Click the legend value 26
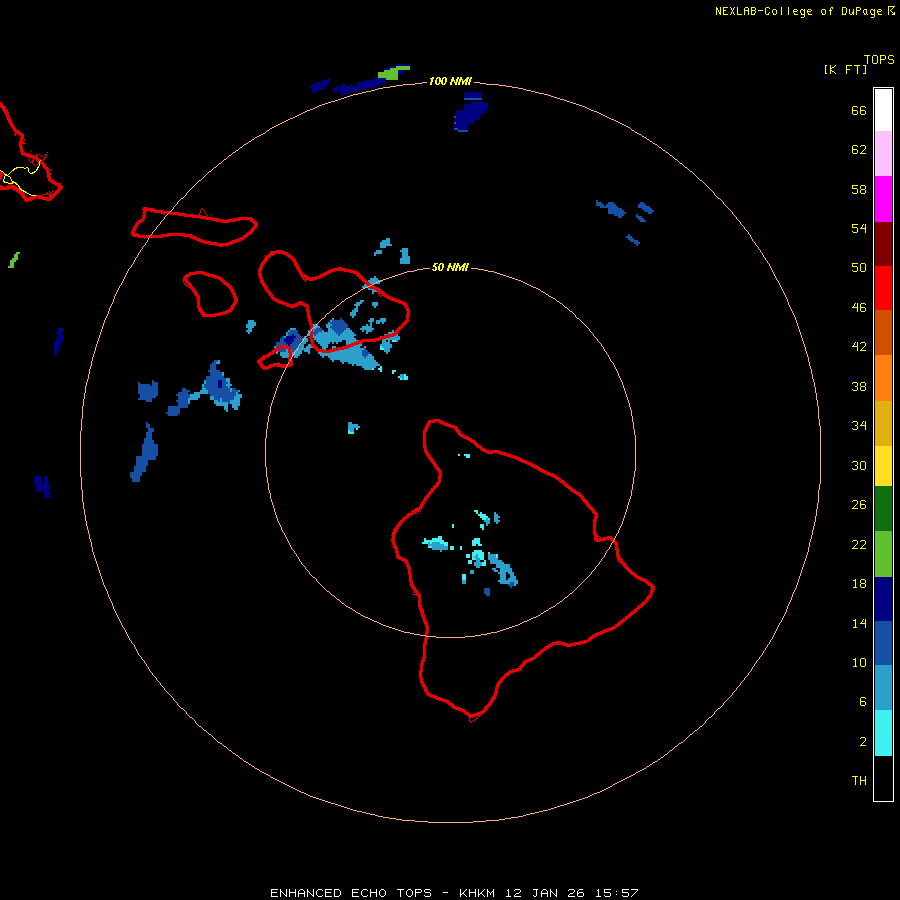 (x=859, y=505)
